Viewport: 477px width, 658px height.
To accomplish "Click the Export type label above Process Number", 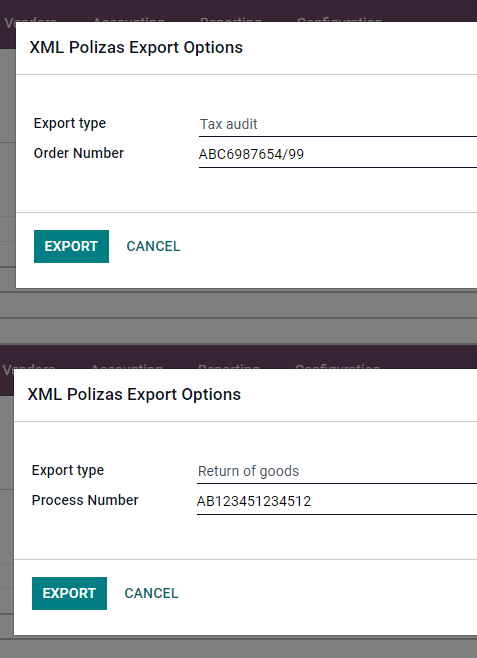I will coord(68,470).
